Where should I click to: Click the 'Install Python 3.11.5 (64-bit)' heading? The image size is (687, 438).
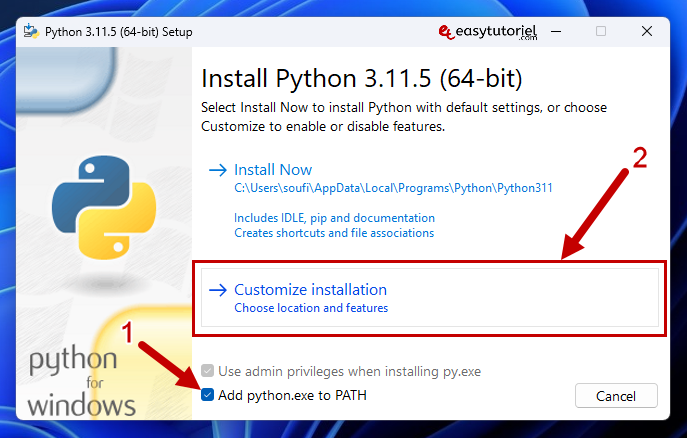coord(362,79)
